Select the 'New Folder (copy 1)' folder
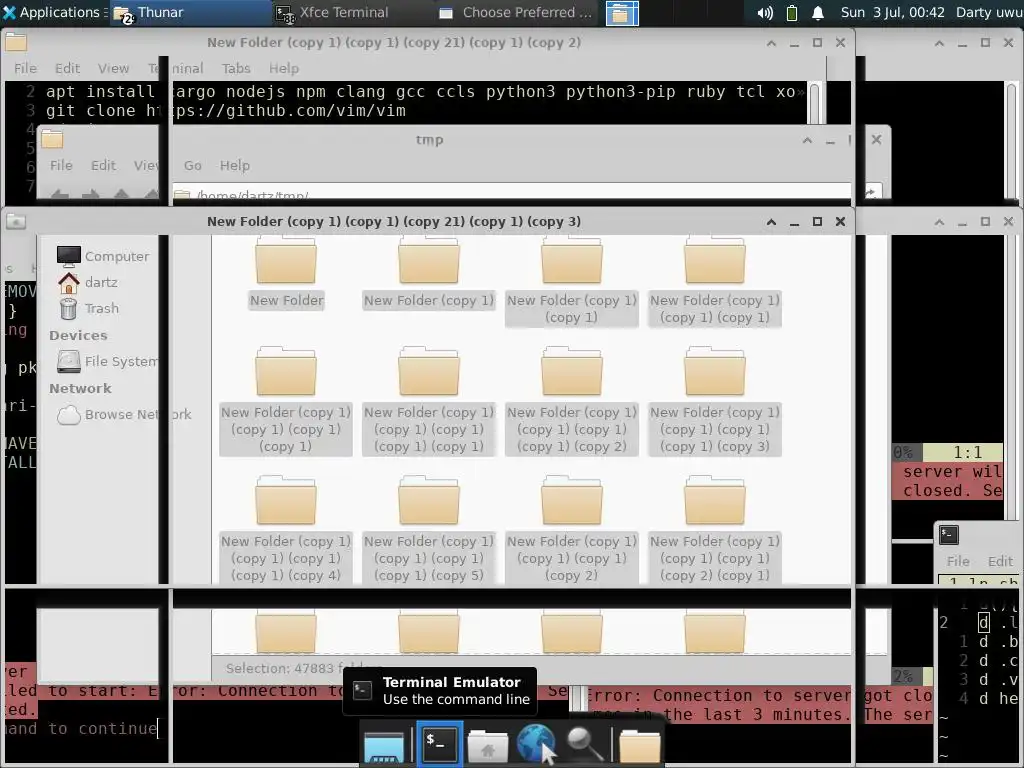The height and width of the screenshot is (768, 1024). [x=429, y=273]
